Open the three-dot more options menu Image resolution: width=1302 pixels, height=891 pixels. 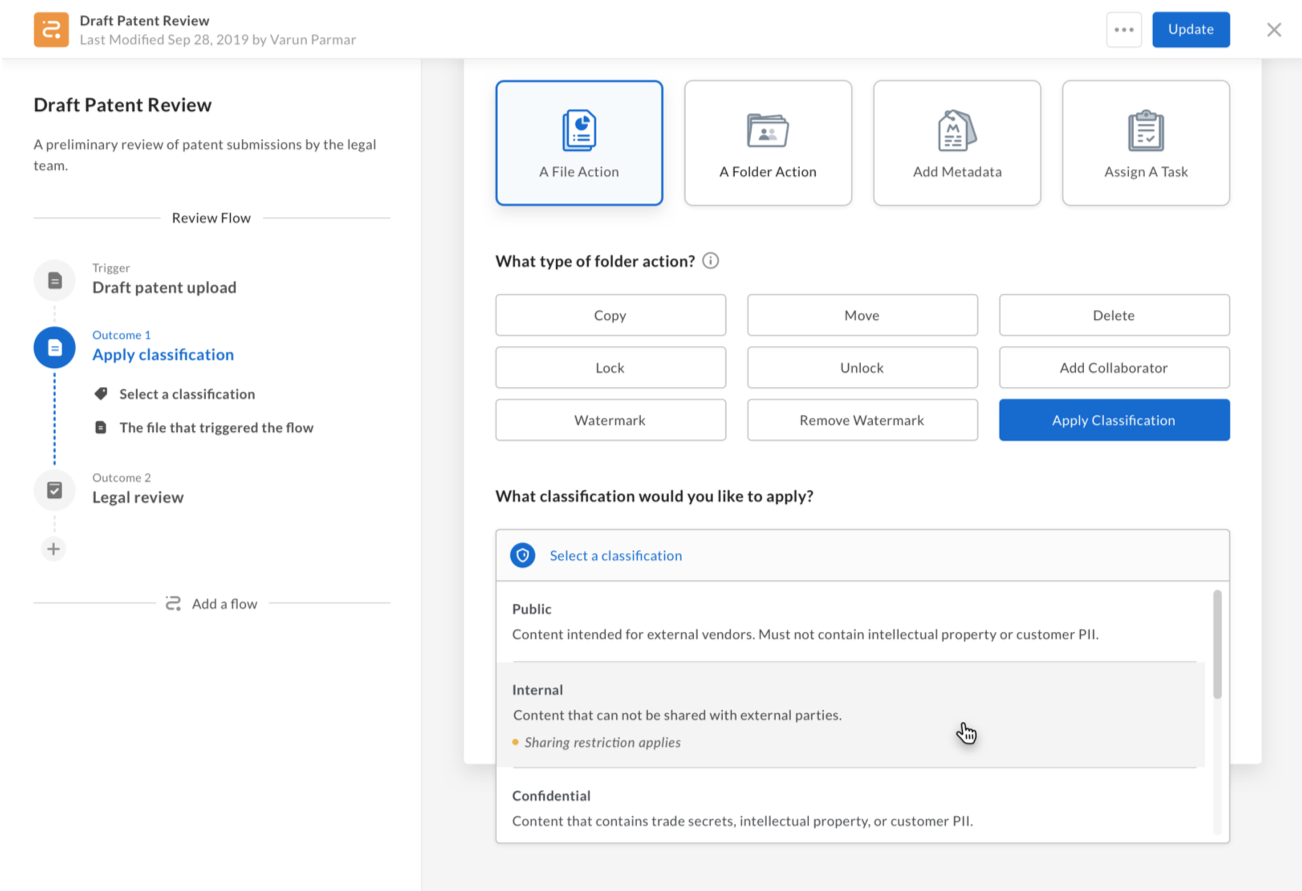pos(1124,30)
